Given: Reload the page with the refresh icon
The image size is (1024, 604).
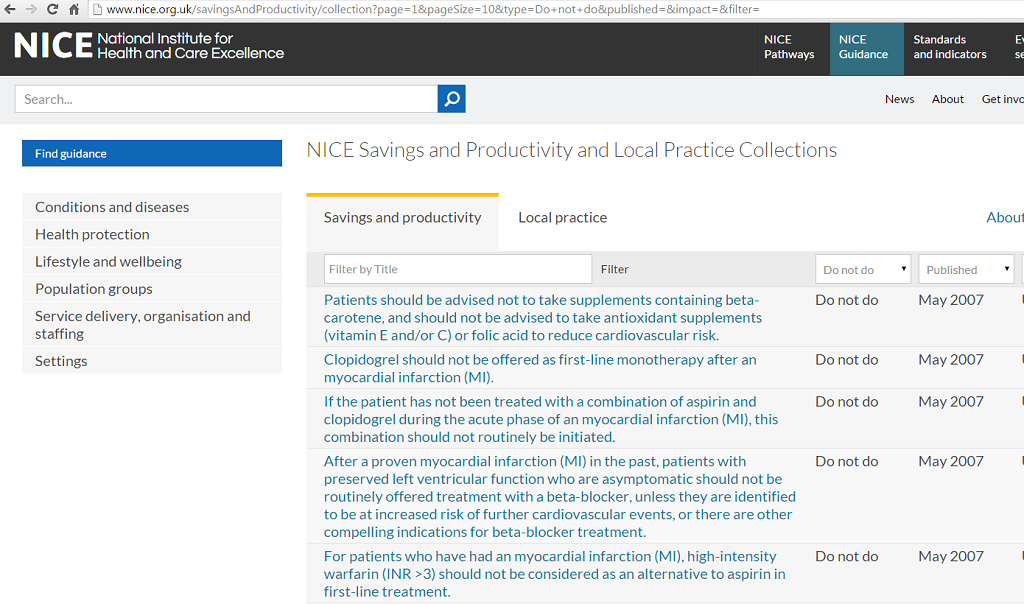Looking at the screenshot, I should (53, 9).
